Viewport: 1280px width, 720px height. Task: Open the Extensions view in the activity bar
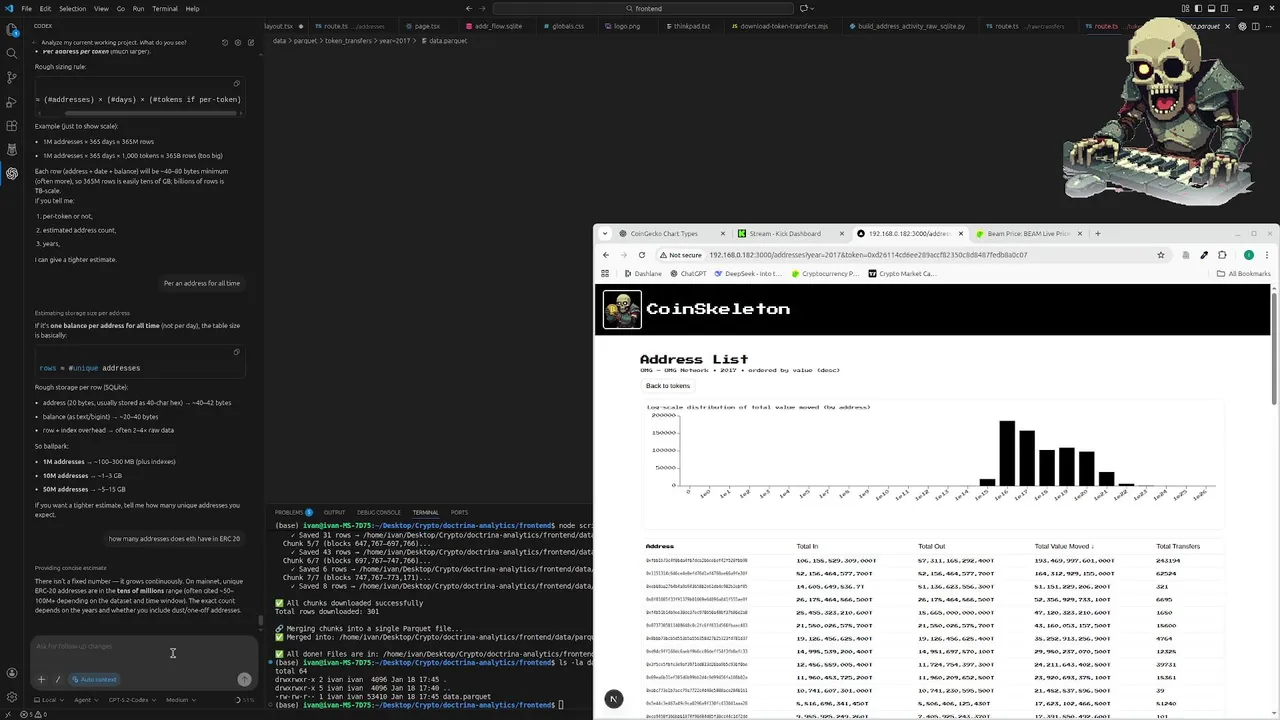point(11,126)
